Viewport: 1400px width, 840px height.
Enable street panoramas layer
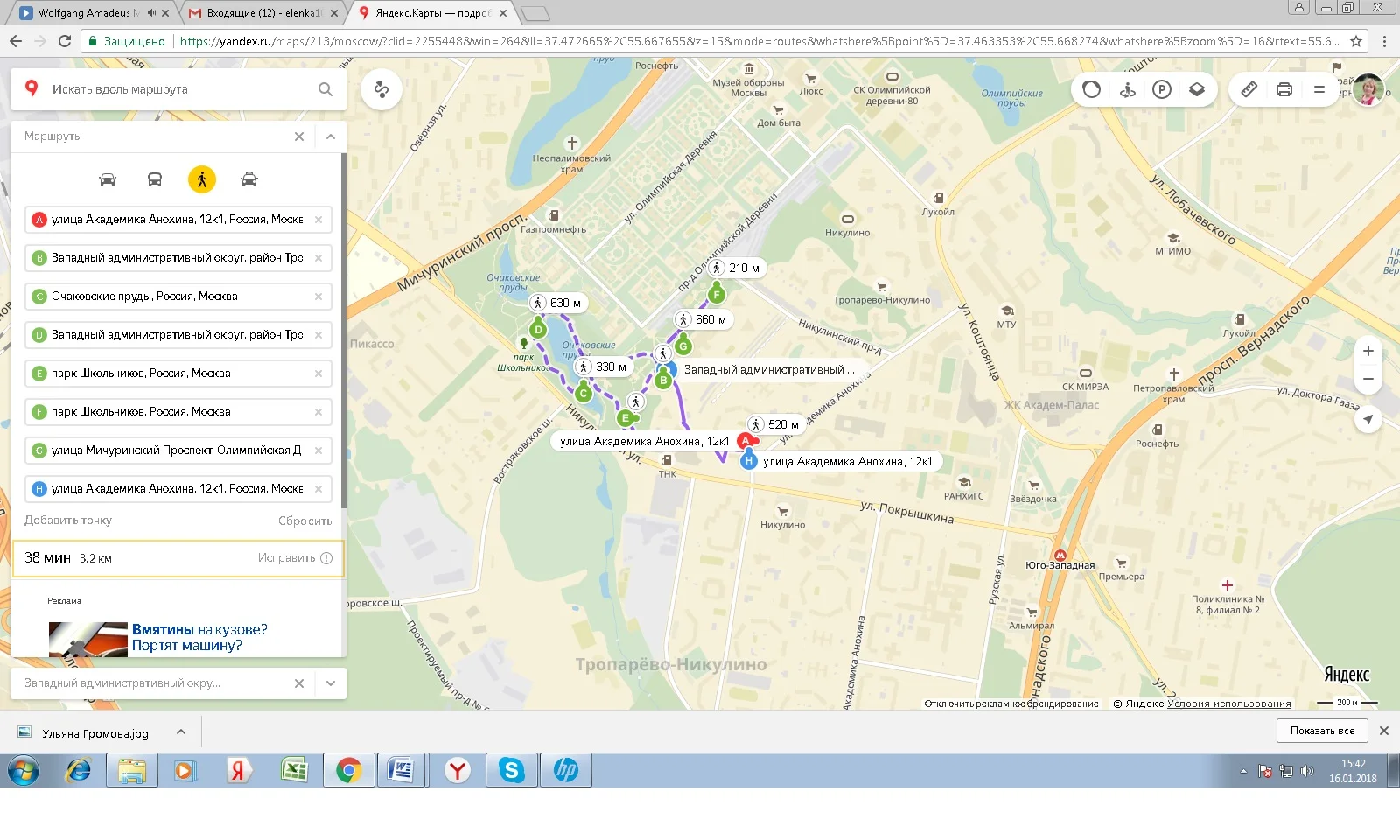[1127, 89]
